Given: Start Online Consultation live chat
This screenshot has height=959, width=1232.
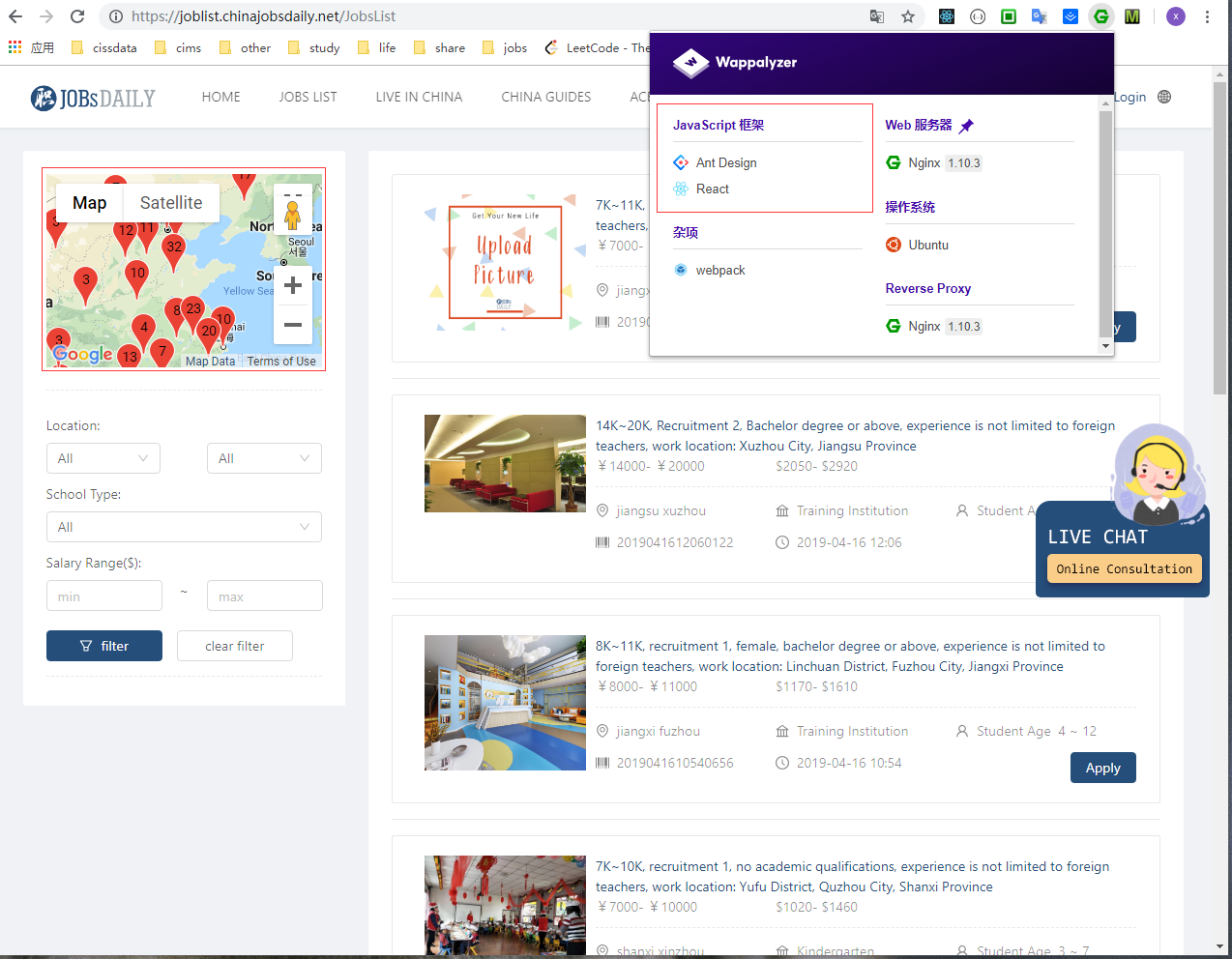Looking at the screenshot, I should point(1125,568).
